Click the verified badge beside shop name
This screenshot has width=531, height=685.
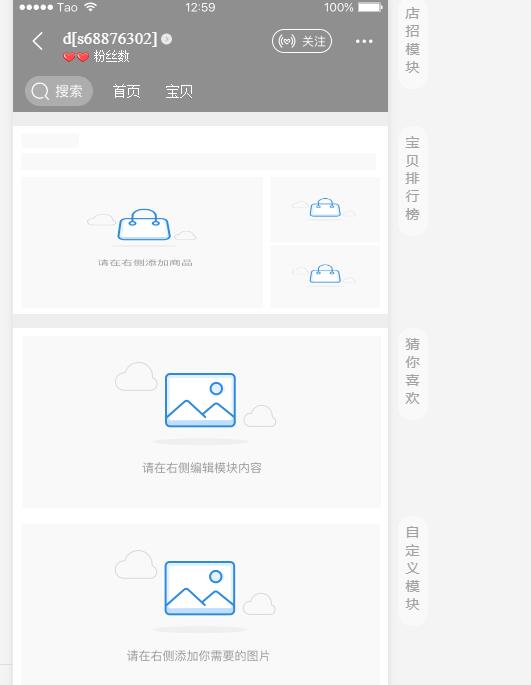pos(167,39)
